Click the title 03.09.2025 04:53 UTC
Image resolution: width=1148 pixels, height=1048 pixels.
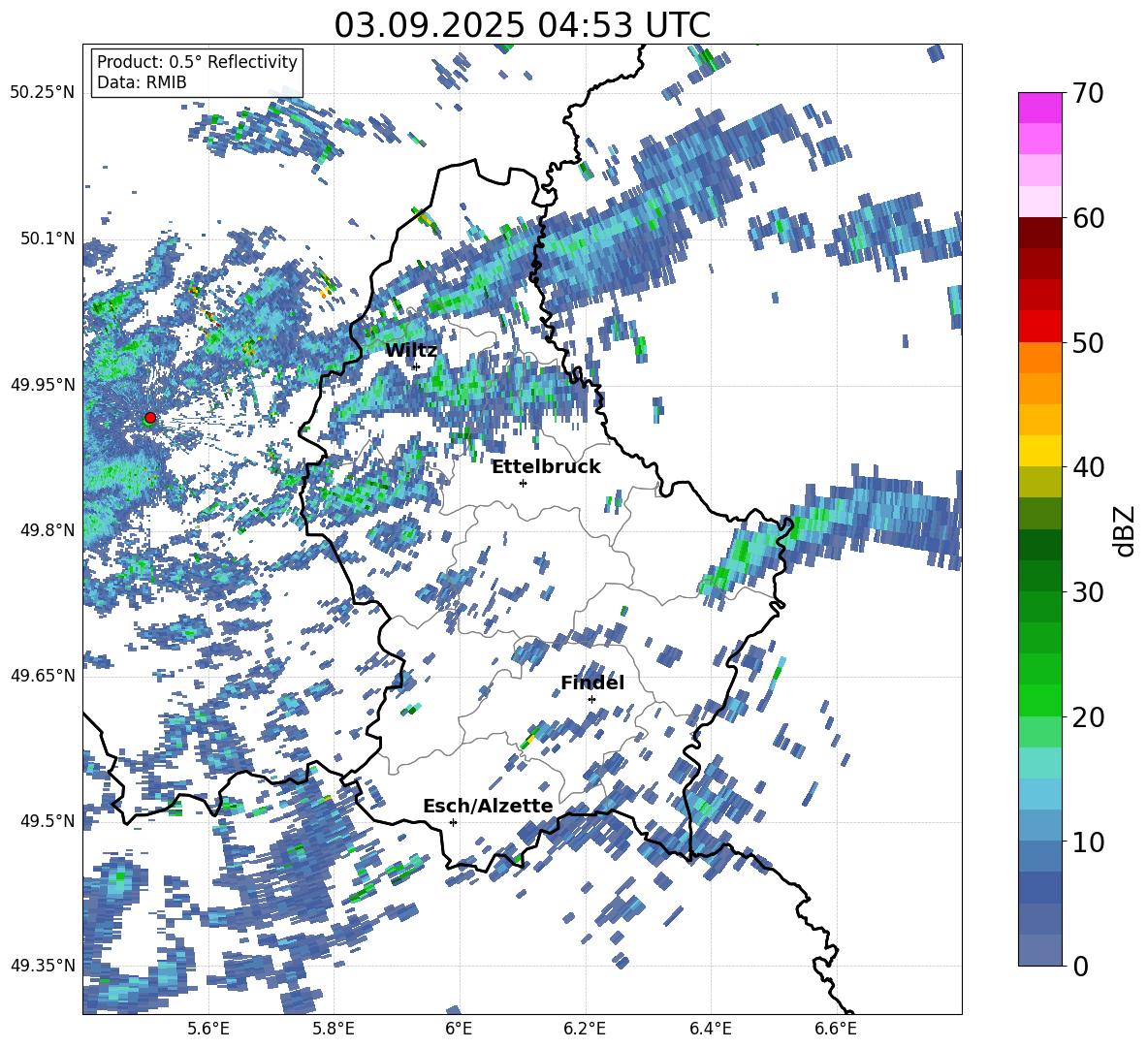tap(522, 25)
